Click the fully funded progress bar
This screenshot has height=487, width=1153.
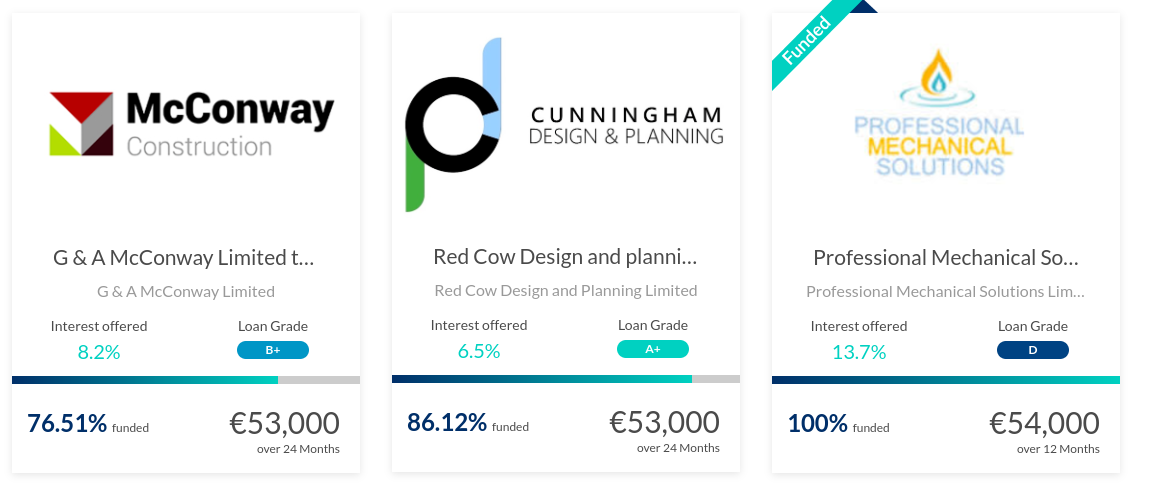pyautogui.click(x=946, y=380)
